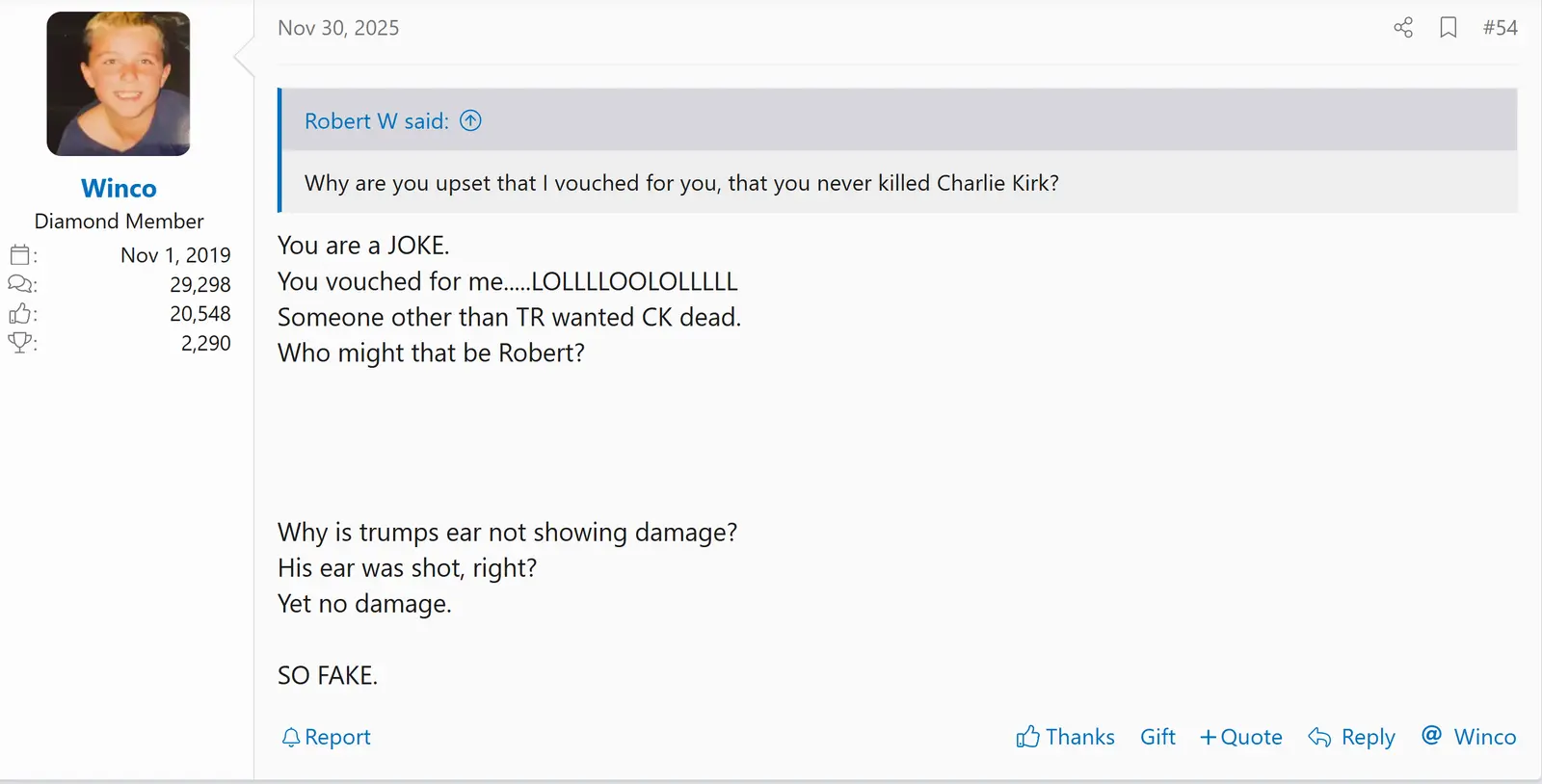Screen dimensions: 1542x784
Task: Open Winco's profile avatar picture
Action: [119, 84]
